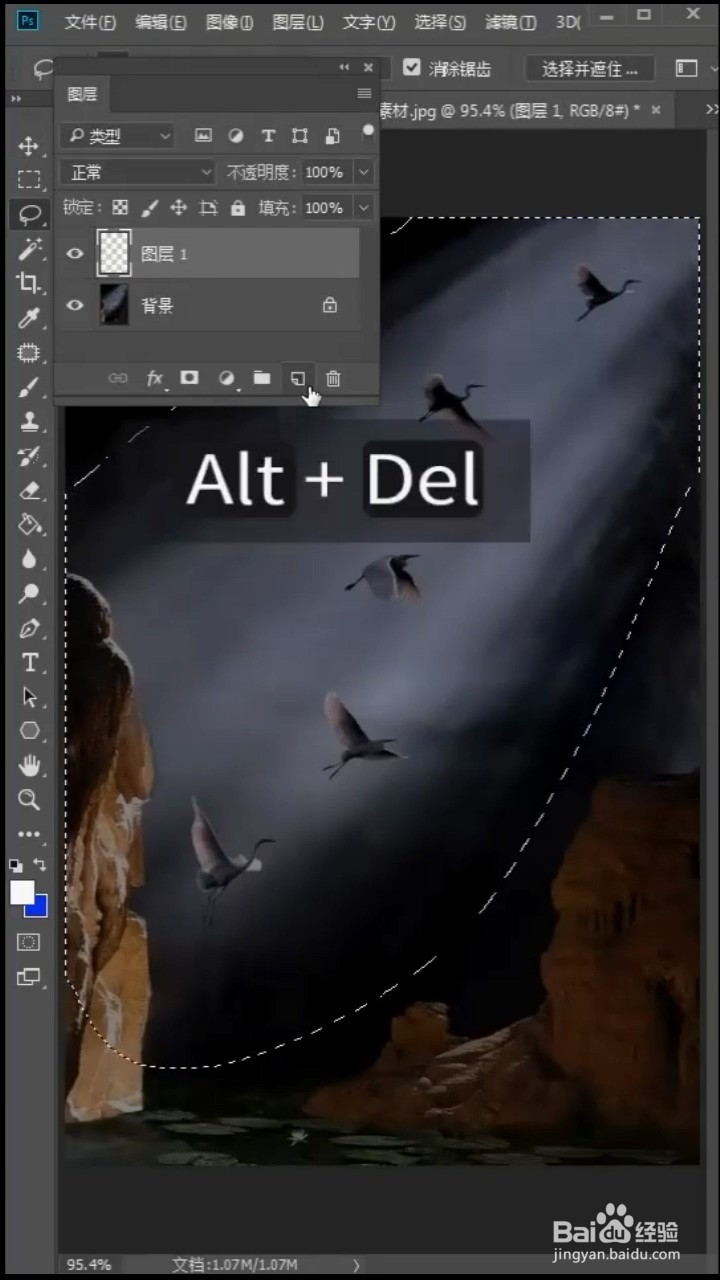Swap foreground and background colors

(x=40, y=864)
